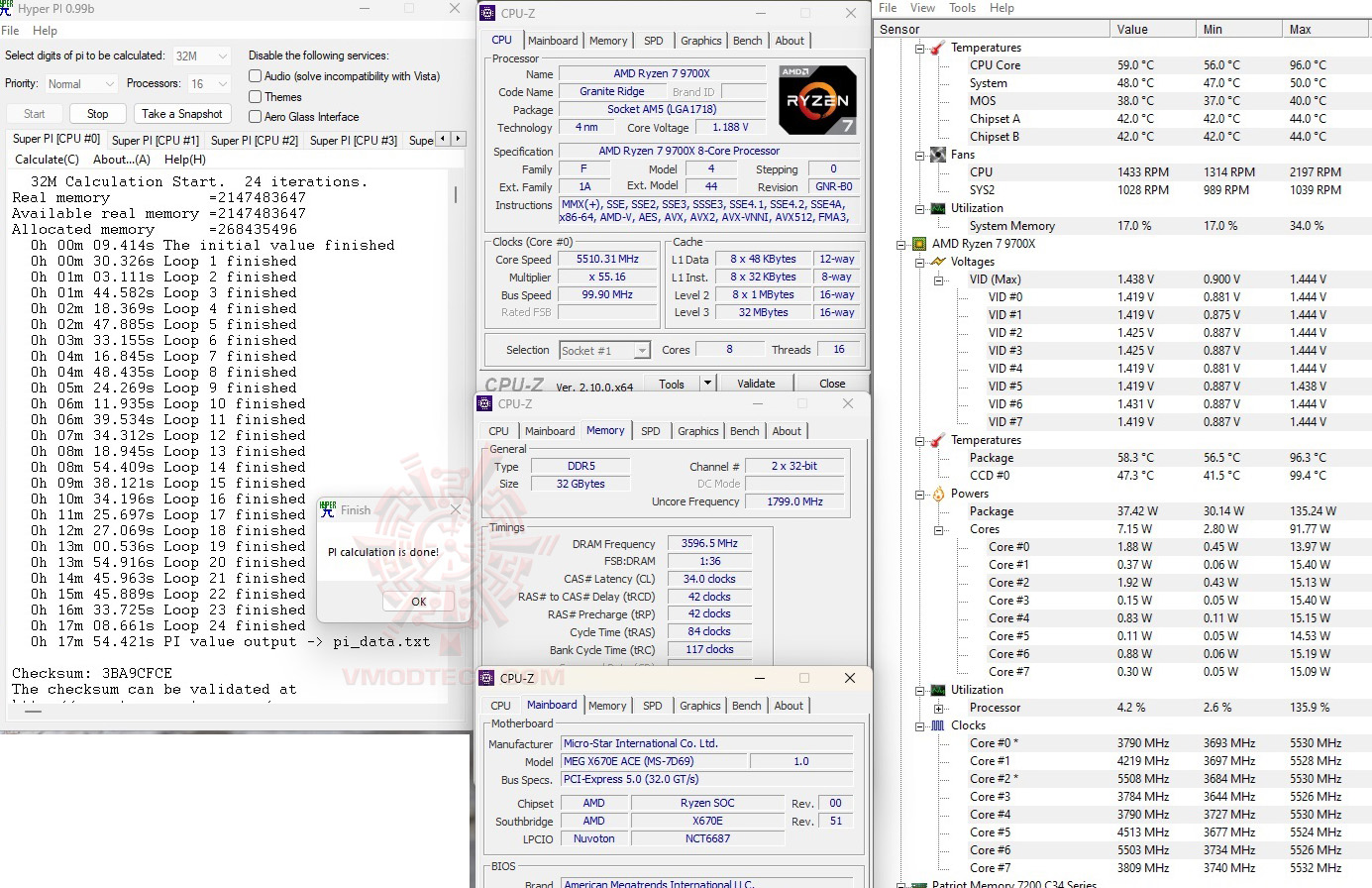Collapse the Powers tree node
This screenshot has height=888, width=1372.
pyautogui.click(x=919, y=494)
